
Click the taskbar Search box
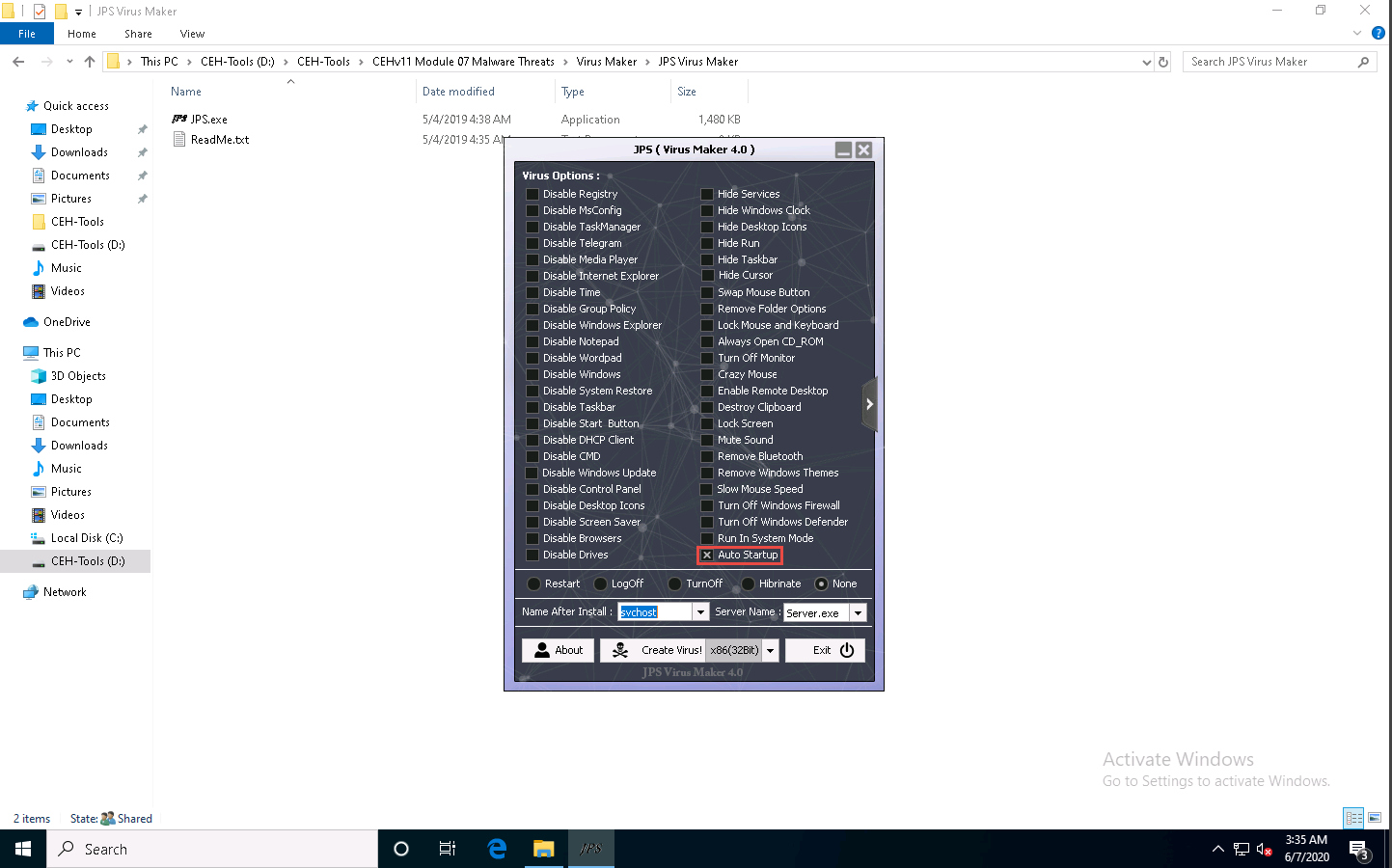(212, 849)
